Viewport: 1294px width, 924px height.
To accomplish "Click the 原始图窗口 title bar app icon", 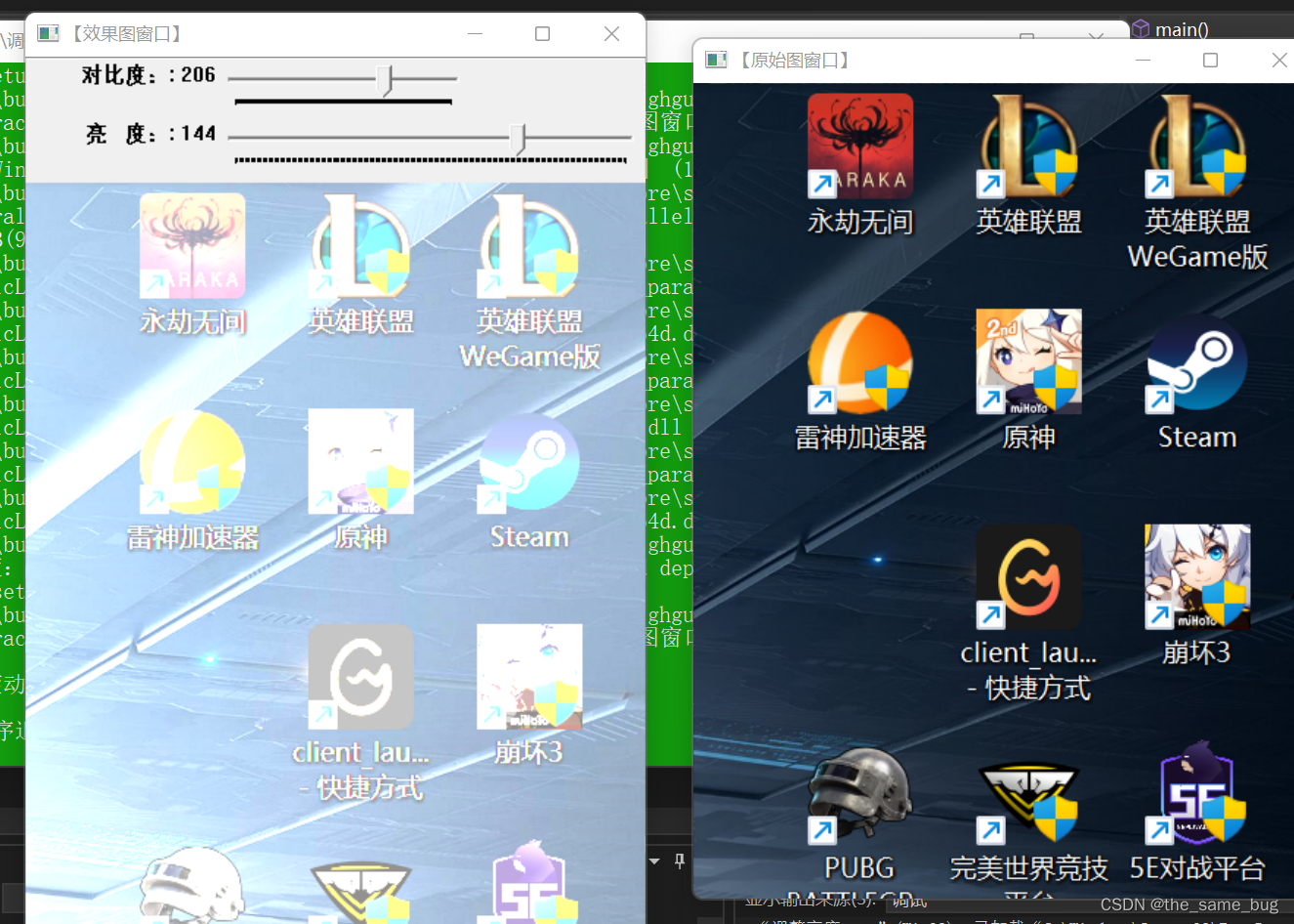I will pyautogui.click(x=717, y=60).
